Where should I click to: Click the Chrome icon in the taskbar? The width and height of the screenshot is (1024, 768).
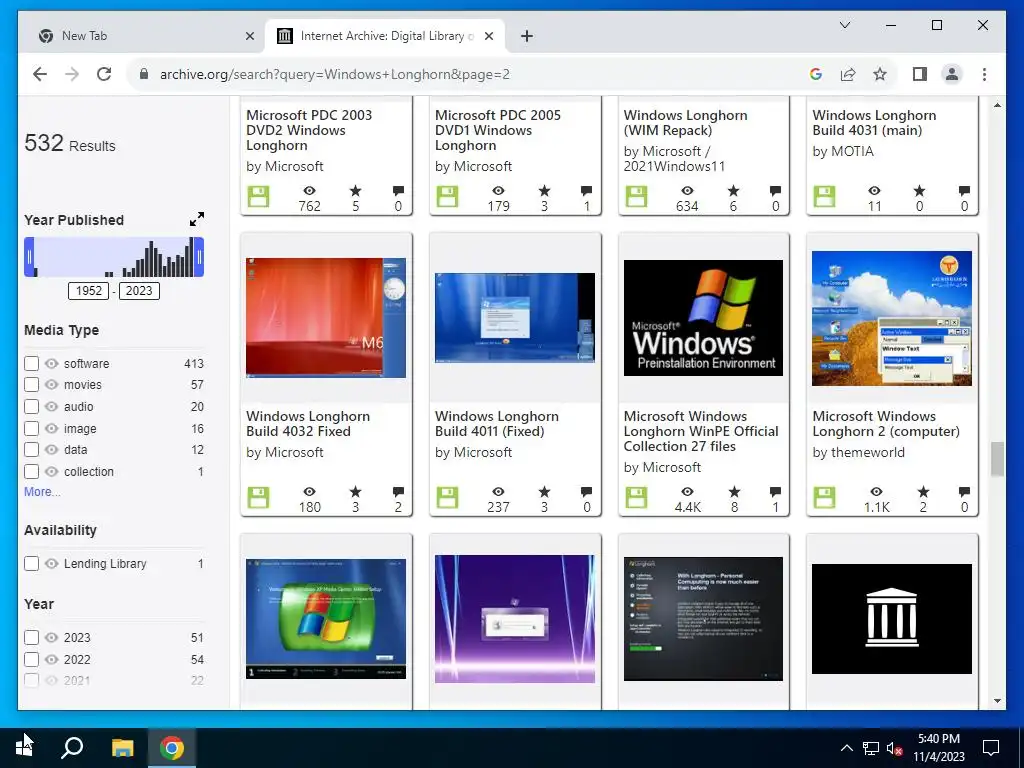[x=172, y=748]
